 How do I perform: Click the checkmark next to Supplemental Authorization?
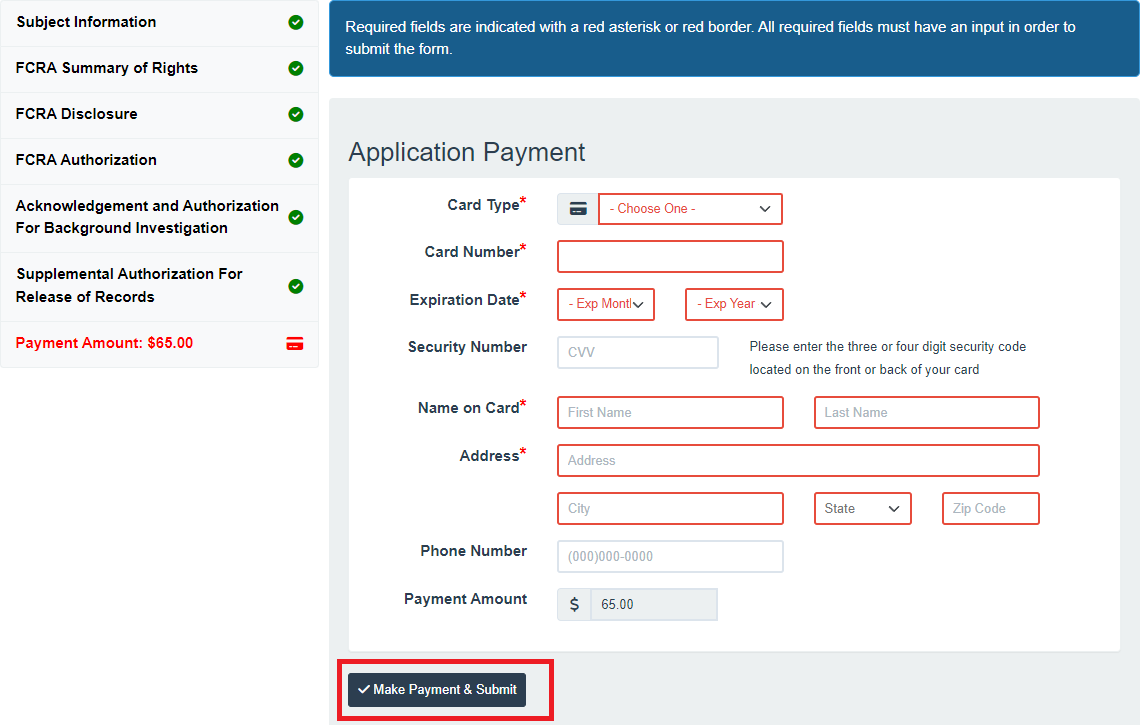click(295, 286)
